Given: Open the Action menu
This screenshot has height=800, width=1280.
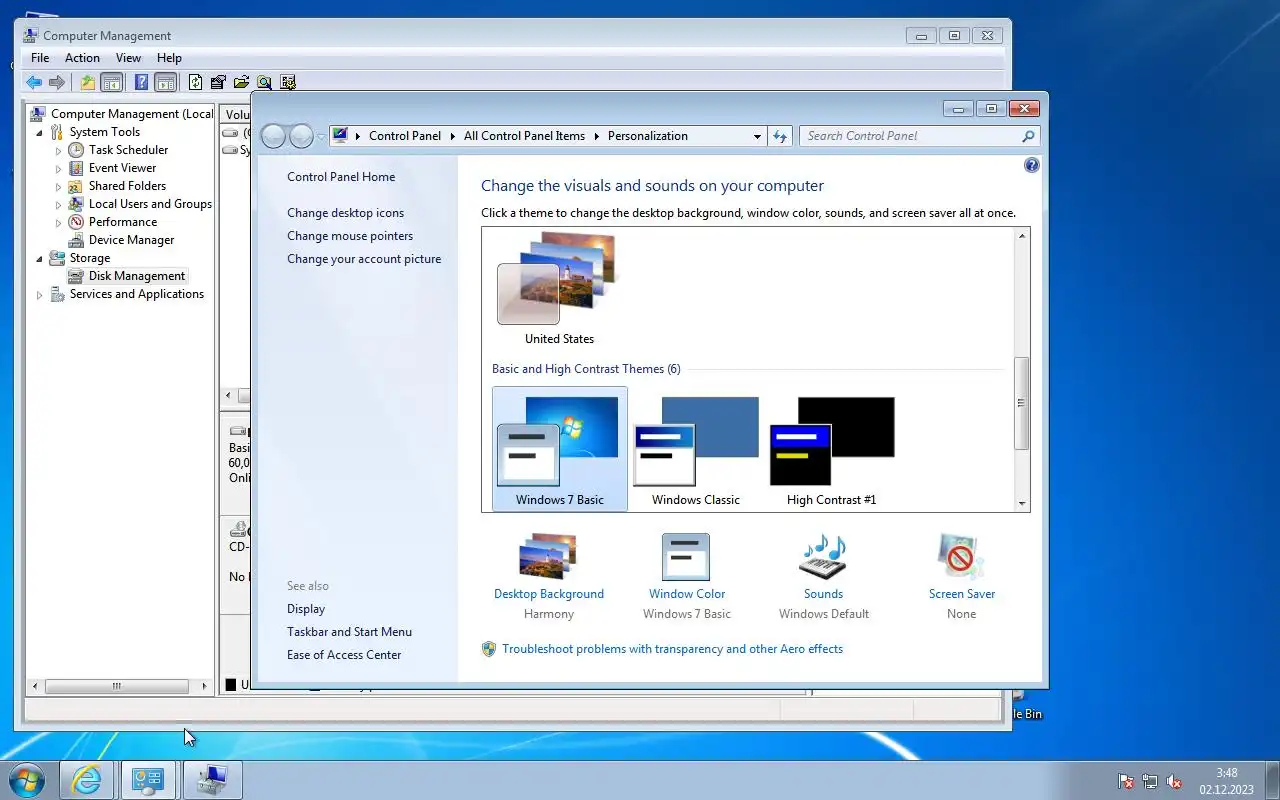Looking at the screenshot, I should tap(82, 58).
